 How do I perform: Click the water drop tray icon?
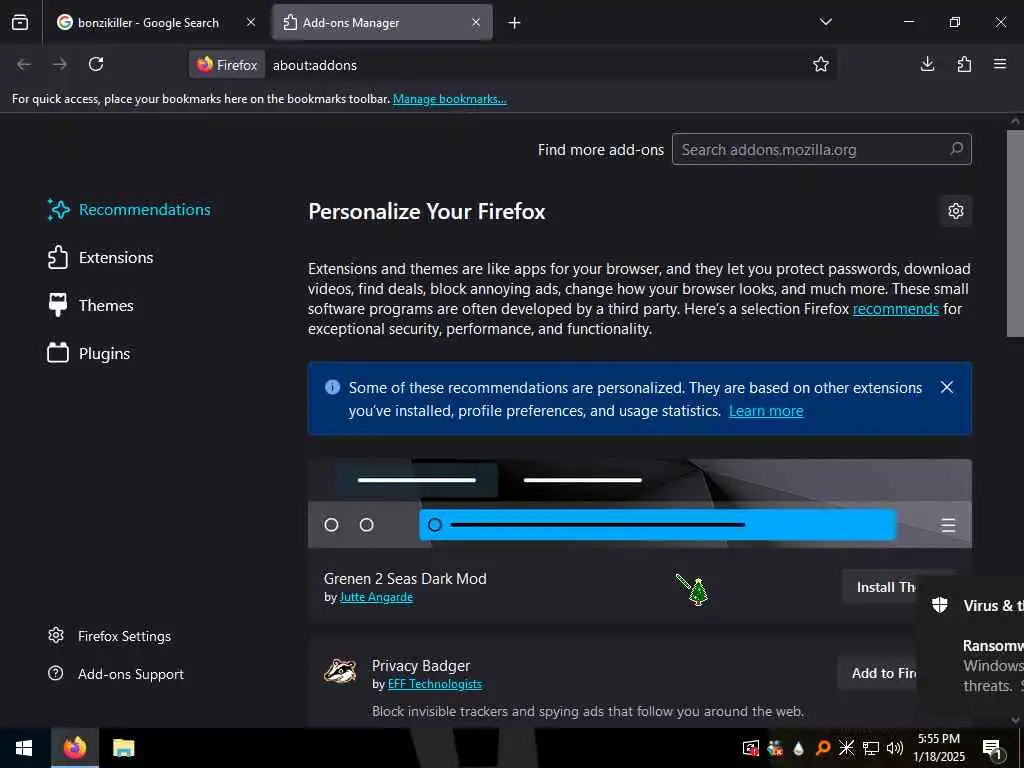[x=798, y=748]
